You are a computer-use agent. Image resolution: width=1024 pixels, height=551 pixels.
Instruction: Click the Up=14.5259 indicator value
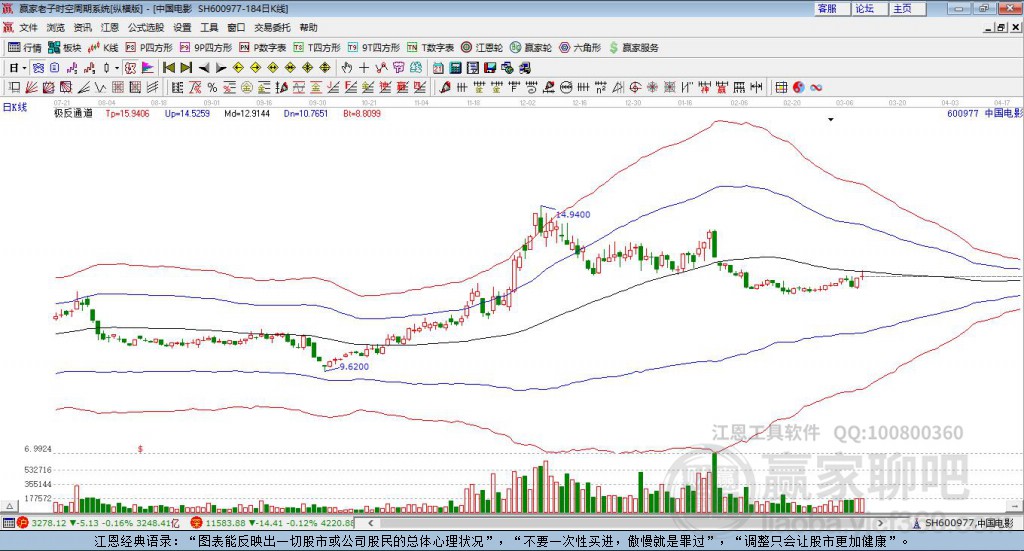coord(187,114)
